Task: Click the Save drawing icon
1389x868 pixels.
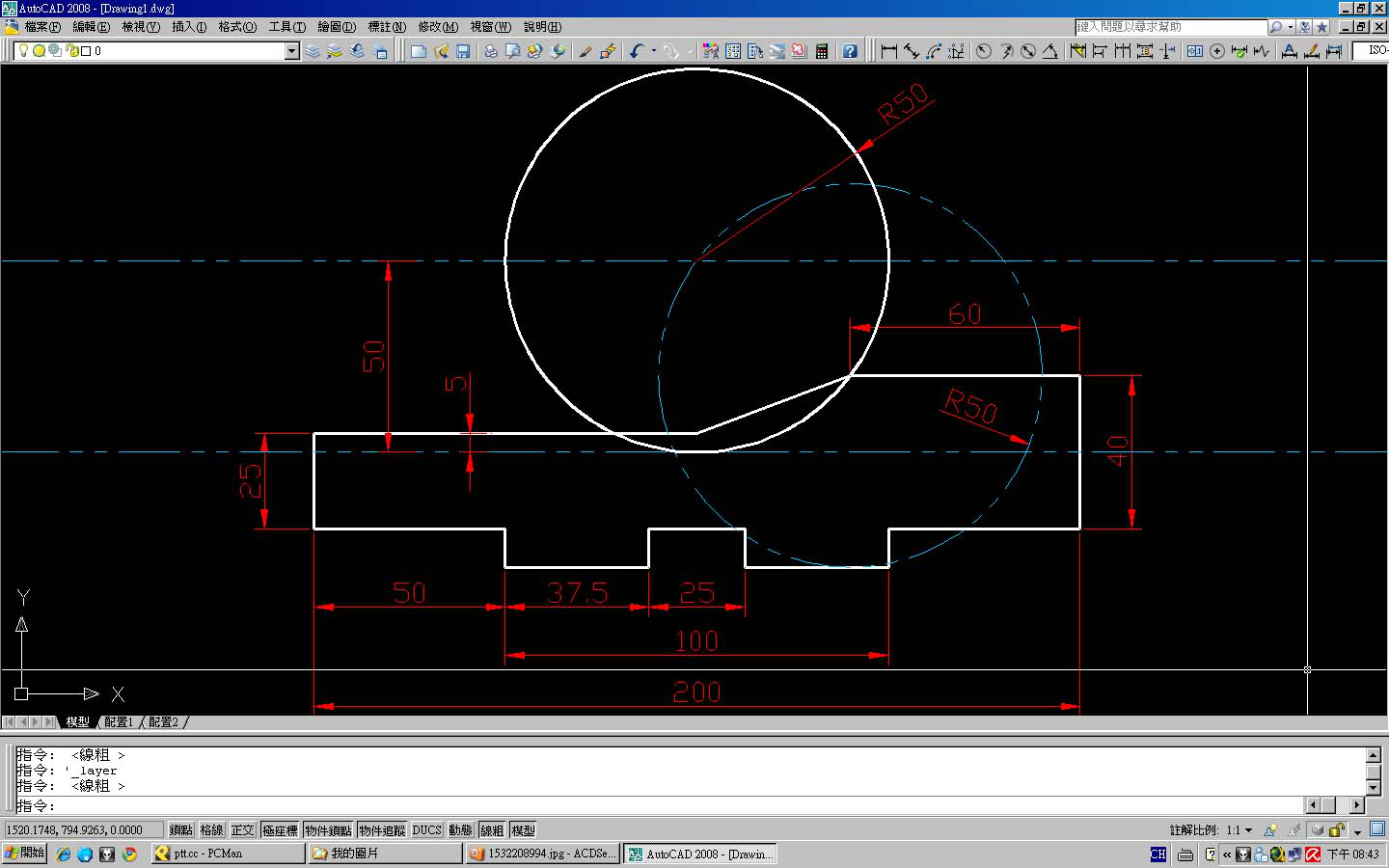Action: [463, 51]
